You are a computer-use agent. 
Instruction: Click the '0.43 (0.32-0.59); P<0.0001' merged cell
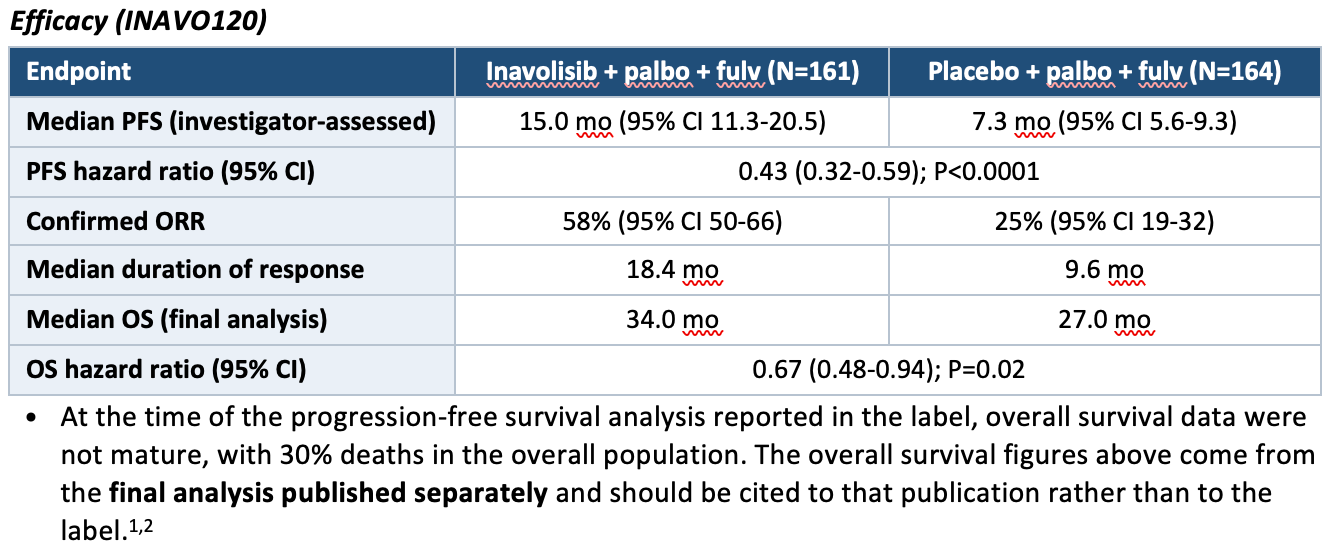point(888,171)
